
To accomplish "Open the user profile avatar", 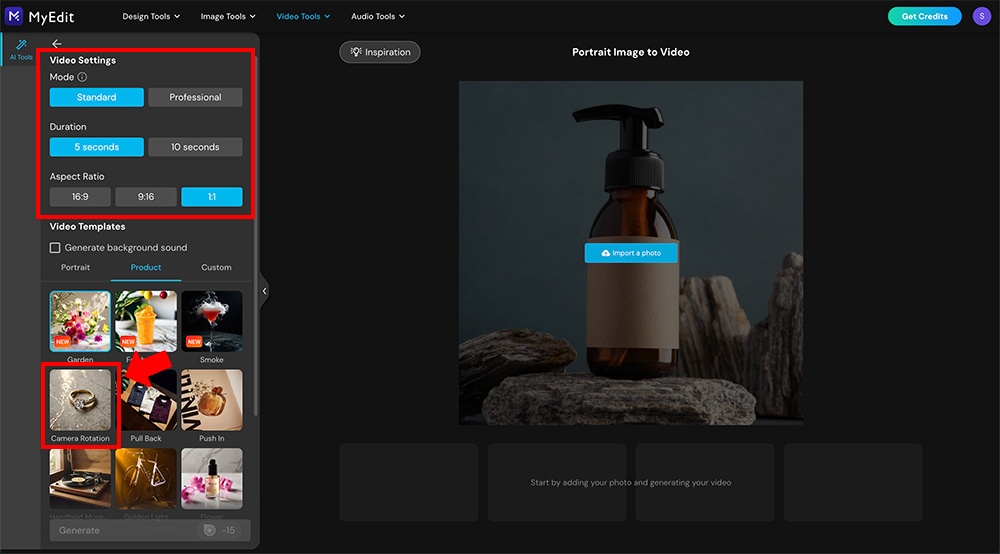I will pos(982,16).
